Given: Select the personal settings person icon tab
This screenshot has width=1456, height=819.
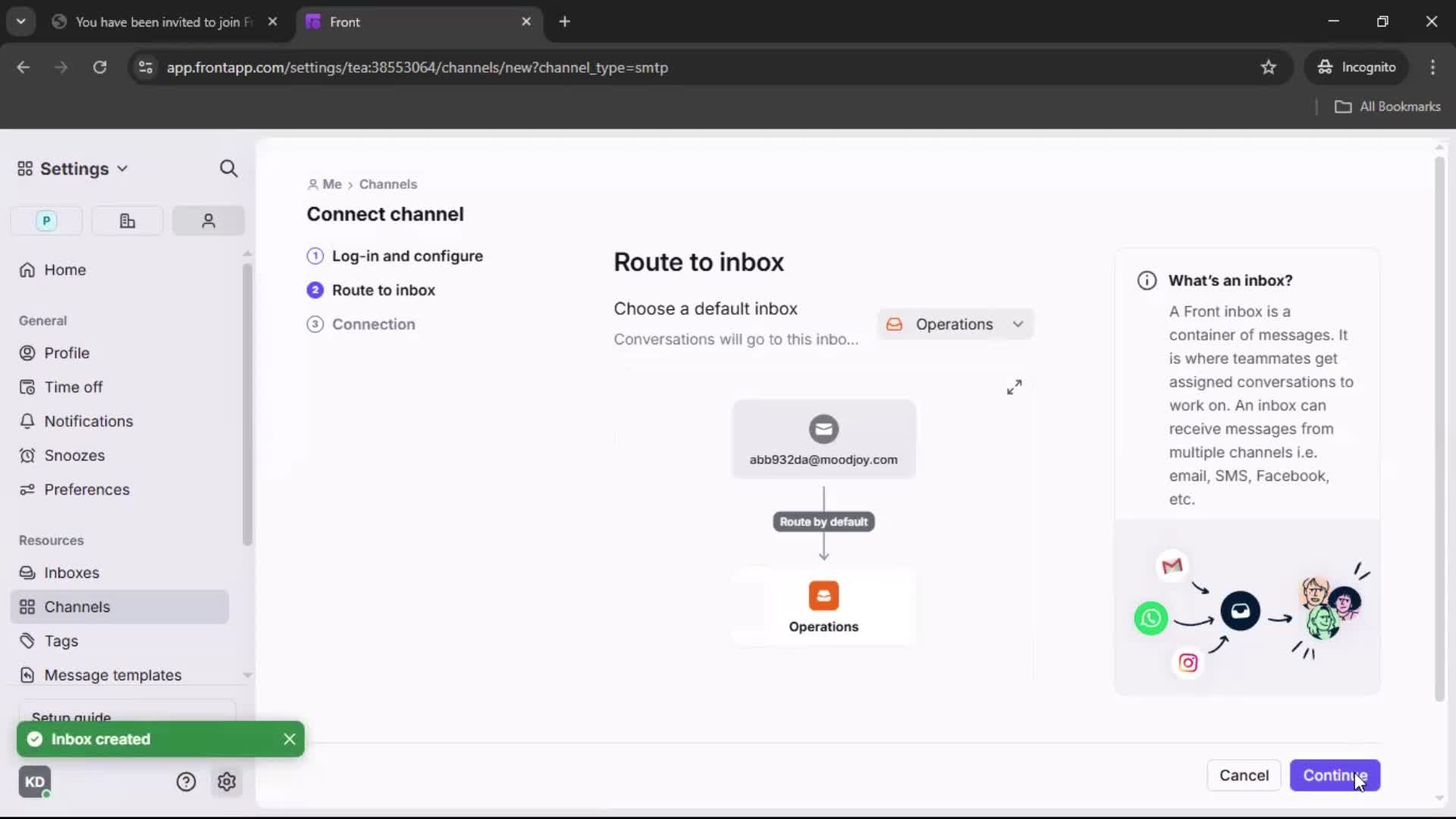Looking at the screenshot, I should 209,221.
